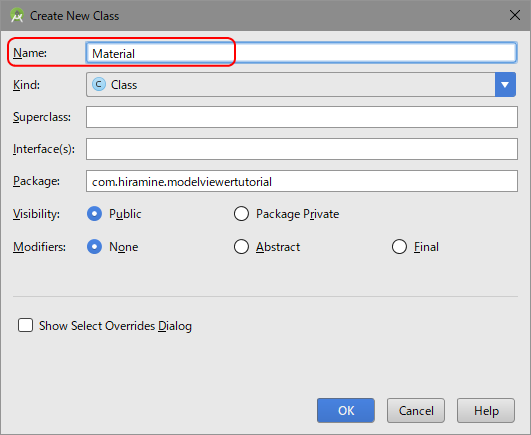
Task: Close the Create New Class dialog
Action: click(515, 15)
